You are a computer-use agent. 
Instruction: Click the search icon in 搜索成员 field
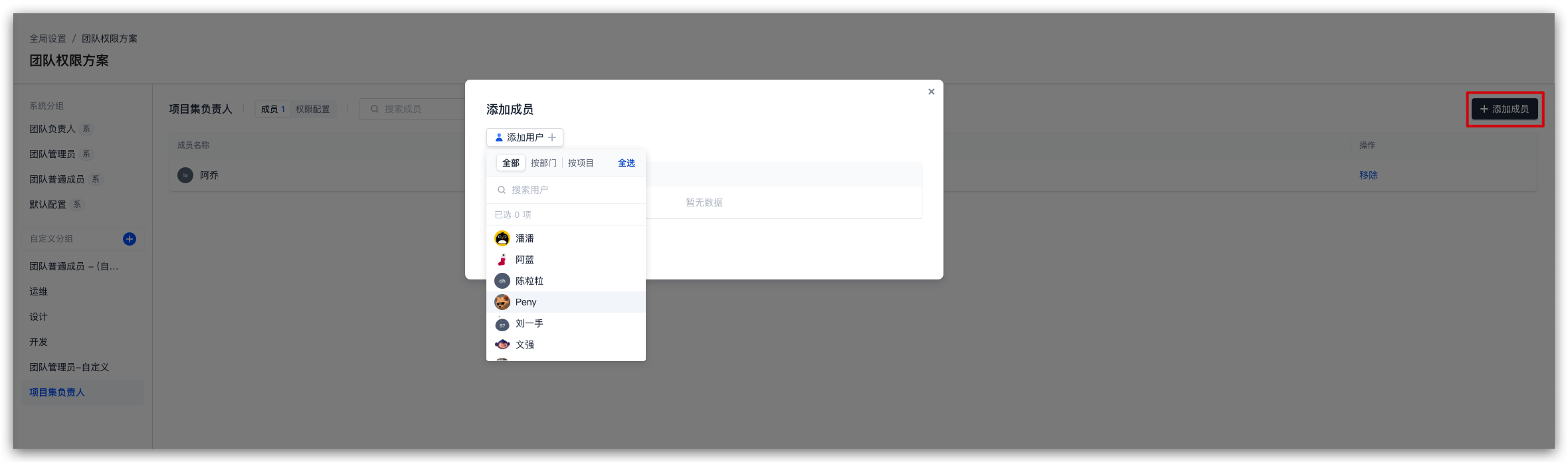[x=375, y=109]
